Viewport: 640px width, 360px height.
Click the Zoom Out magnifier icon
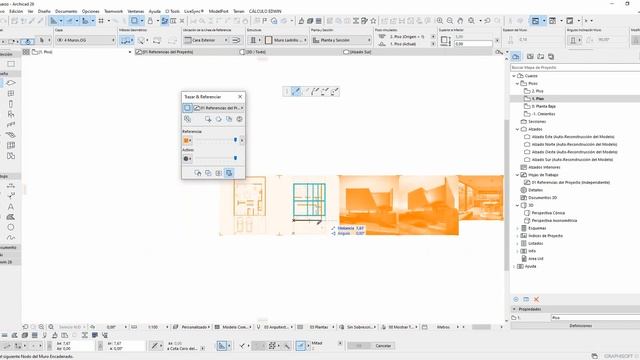click(x=450, y=20)
